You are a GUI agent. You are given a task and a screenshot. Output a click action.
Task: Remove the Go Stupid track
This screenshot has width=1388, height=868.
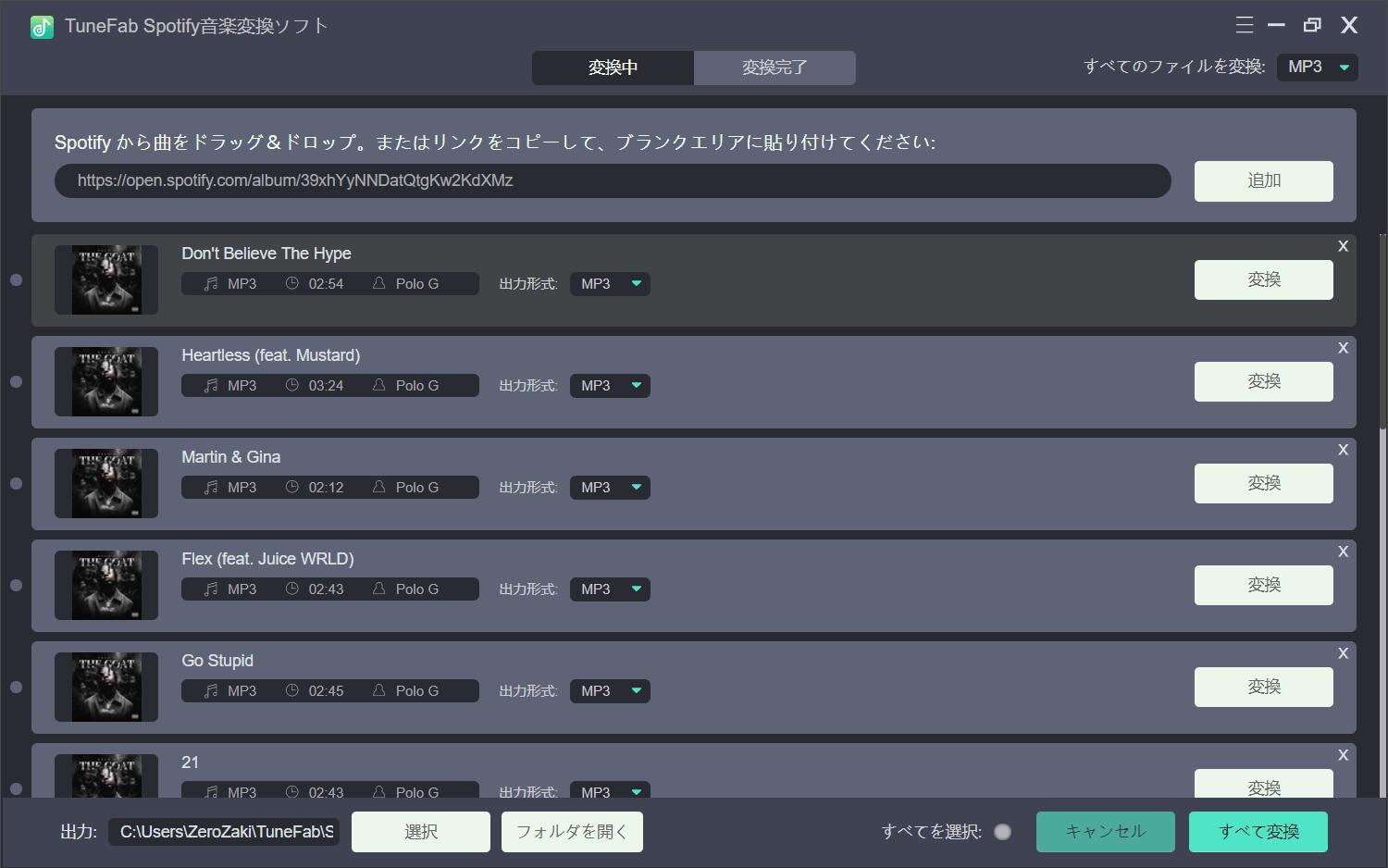point(1343,653)
